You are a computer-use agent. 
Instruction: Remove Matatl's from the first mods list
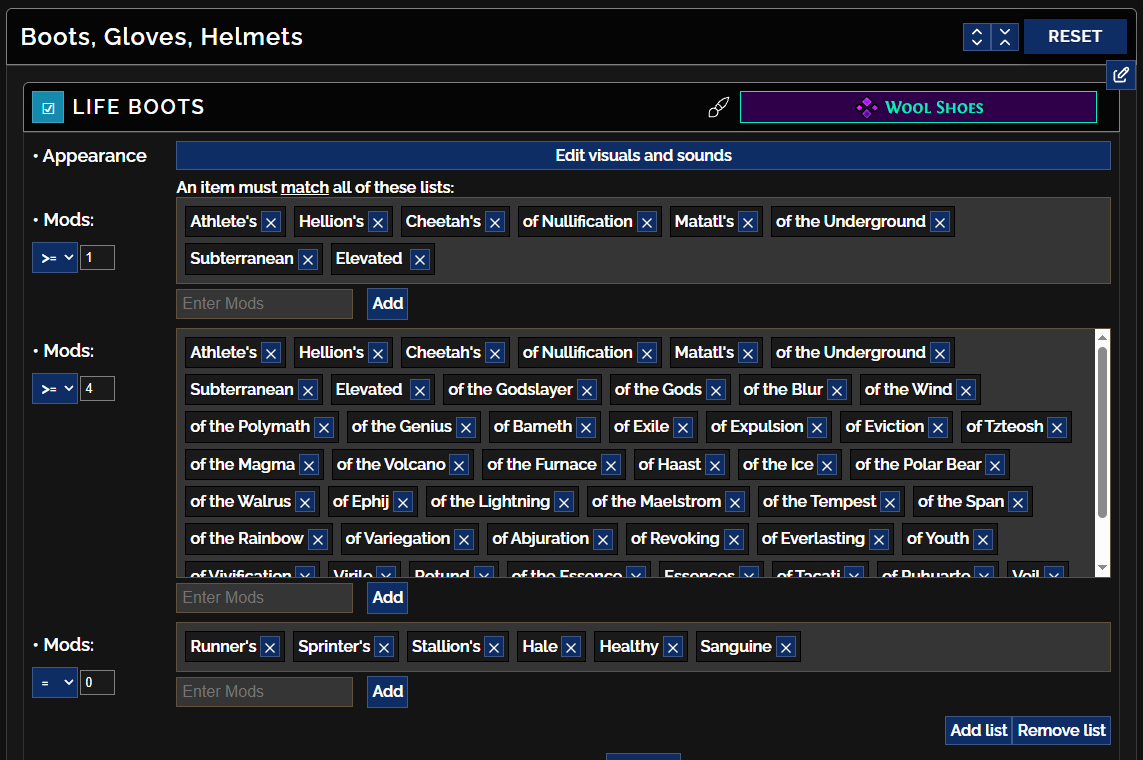748,222
